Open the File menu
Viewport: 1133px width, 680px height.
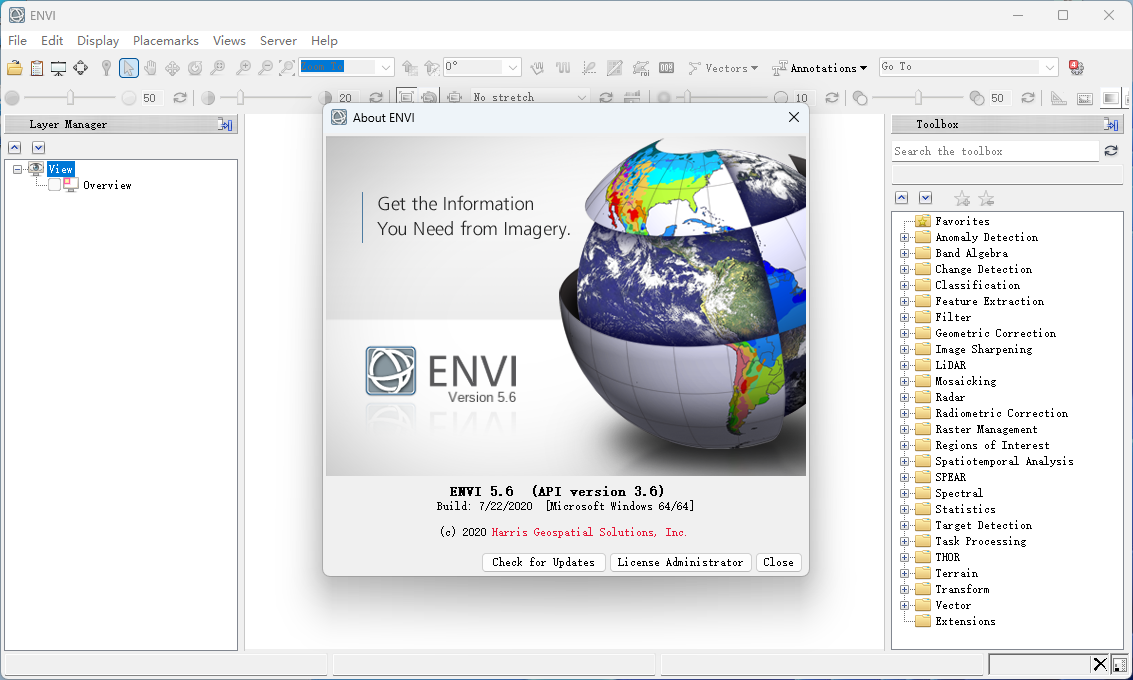click(x=17, y=40)
